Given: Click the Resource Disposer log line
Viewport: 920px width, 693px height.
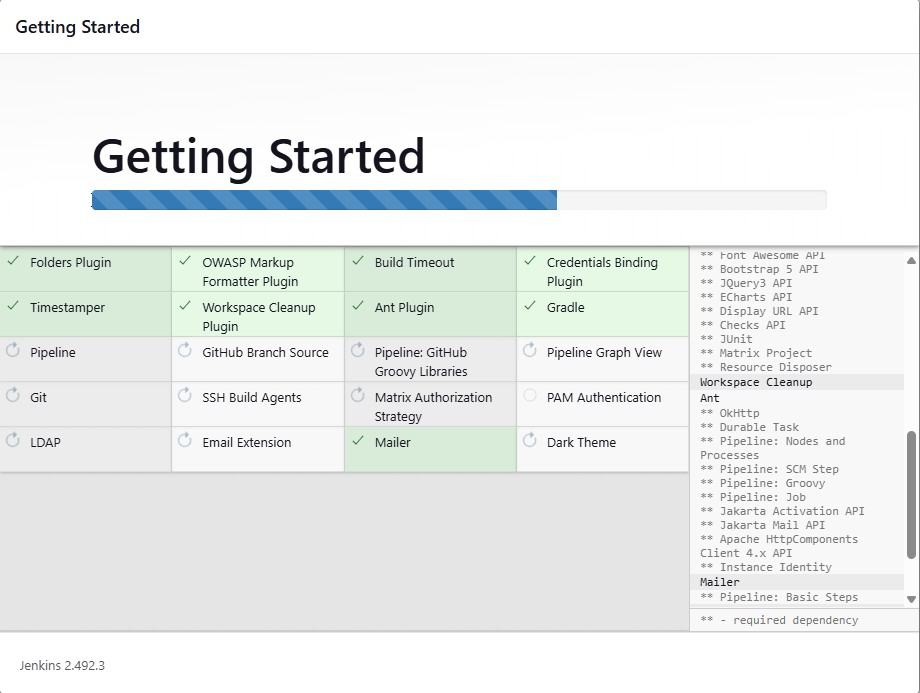Looking at the screenshot, I should (766, 367).
